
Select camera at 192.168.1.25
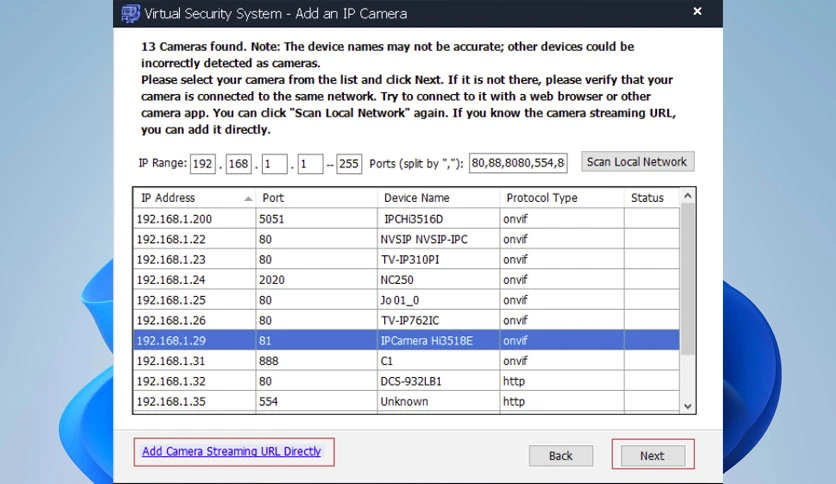point(406,300)
